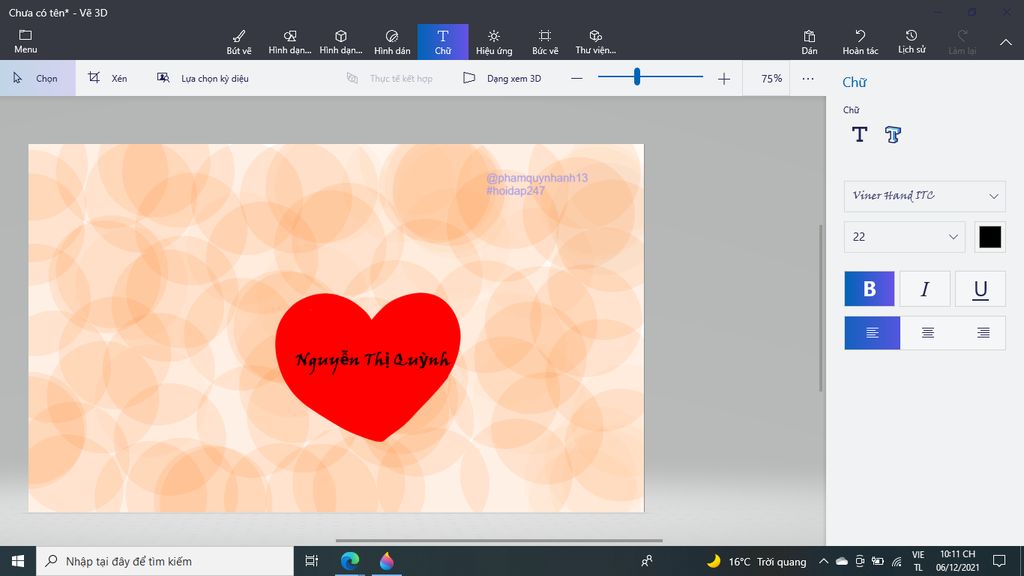Viewport: 1024px width, 576px height.
Task: Open the notification center icon
Action: click(x=999, y=561)
